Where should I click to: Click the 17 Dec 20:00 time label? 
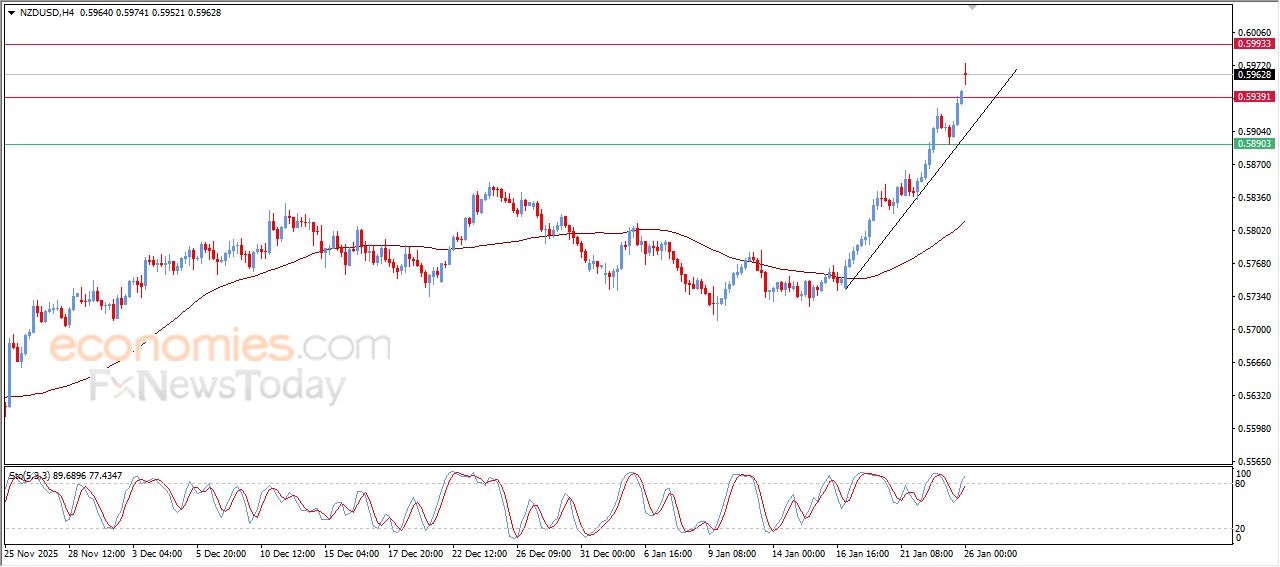pos(417,552)
